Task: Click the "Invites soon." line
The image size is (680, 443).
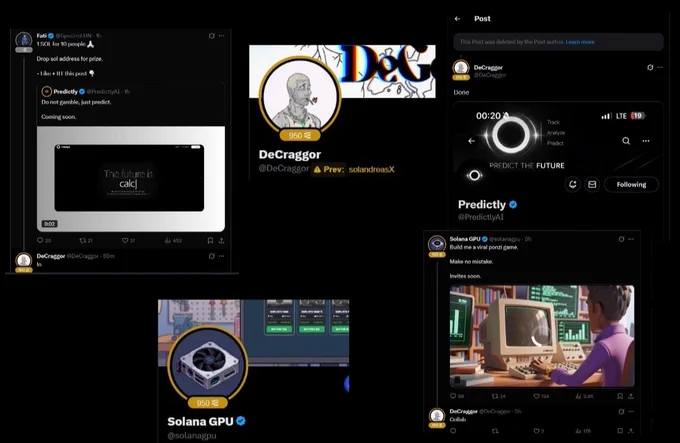Action: [x=465, y=276]
